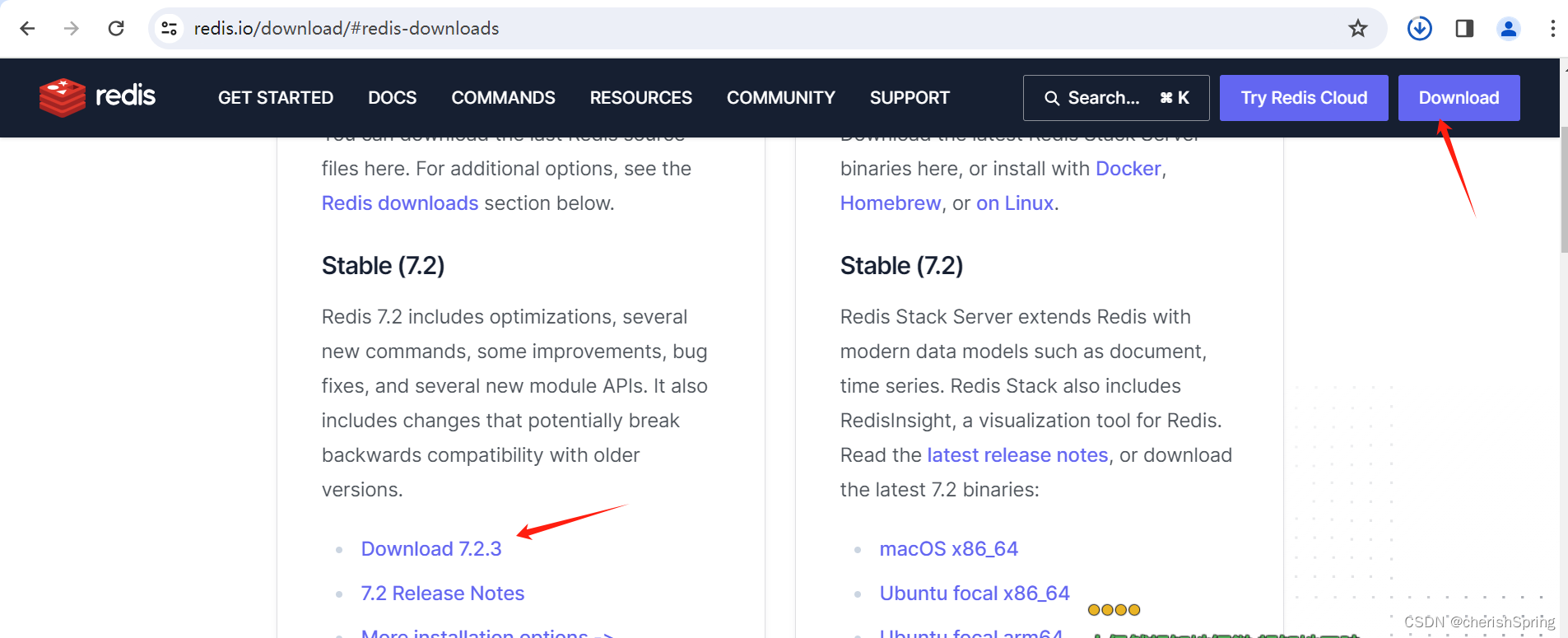This screenshot has width=1568, height=638.
Task: Open the RESOURCES nav menu
Action: pyautogui.click(x=641, y=98)
